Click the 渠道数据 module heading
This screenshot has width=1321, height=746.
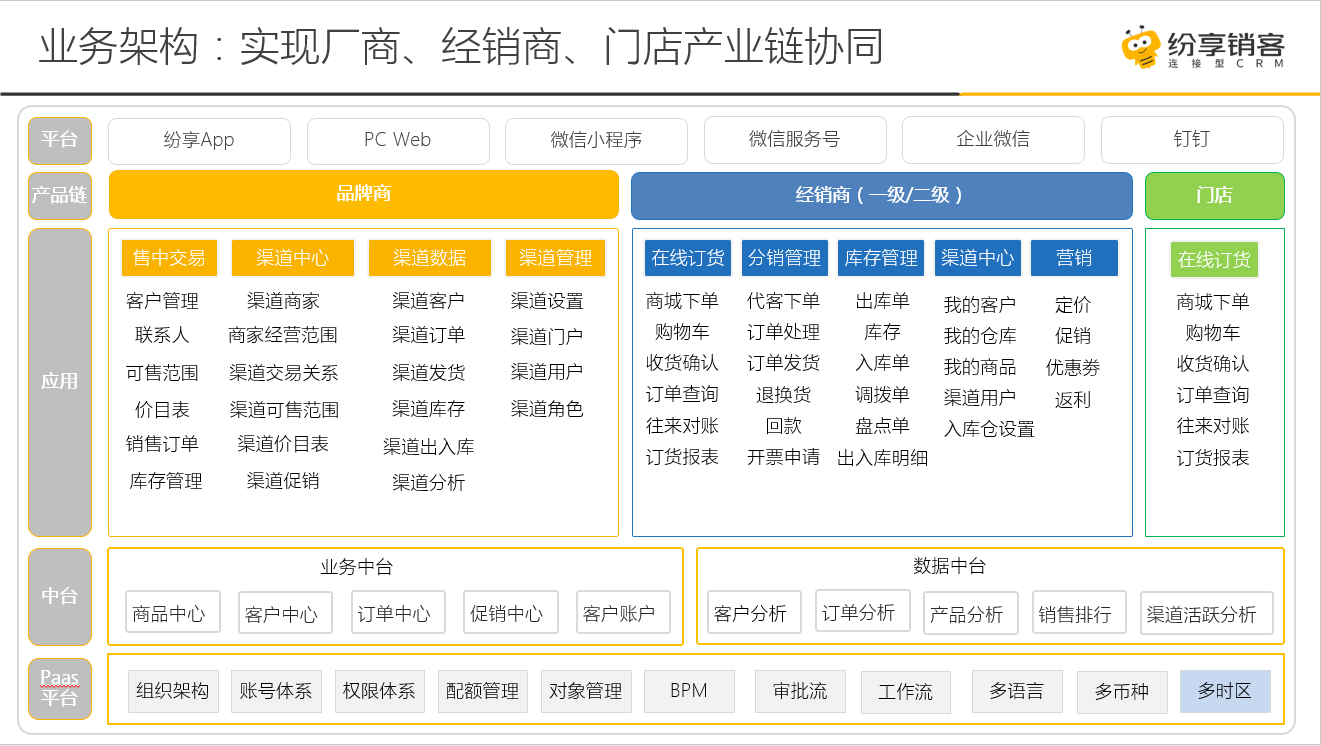(x=430, y=258)
